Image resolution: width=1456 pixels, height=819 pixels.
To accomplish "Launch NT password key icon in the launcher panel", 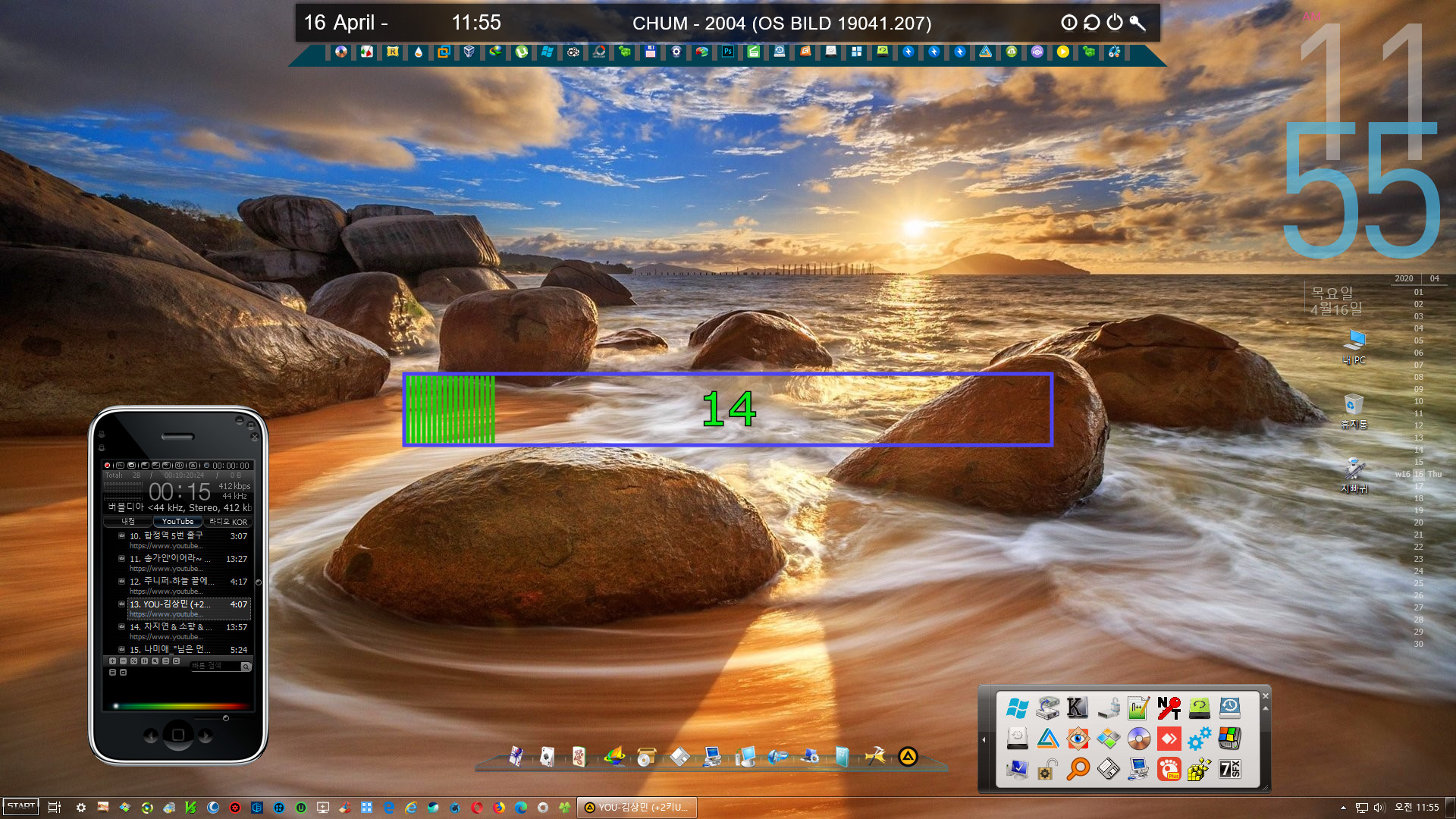I will [x=1169, y=708].
